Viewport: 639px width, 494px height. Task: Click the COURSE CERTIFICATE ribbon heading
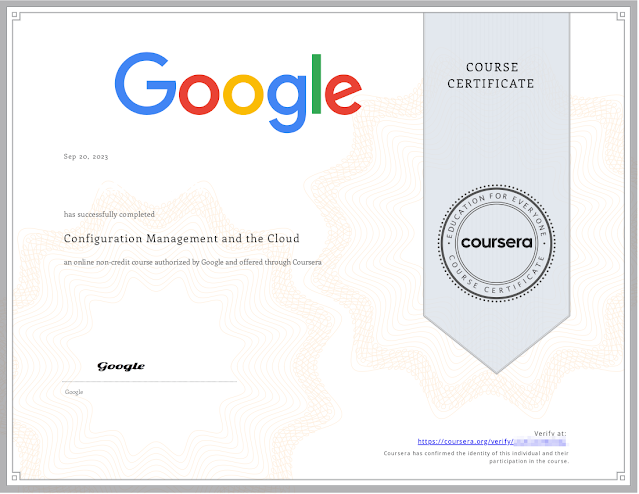(497, 75)
